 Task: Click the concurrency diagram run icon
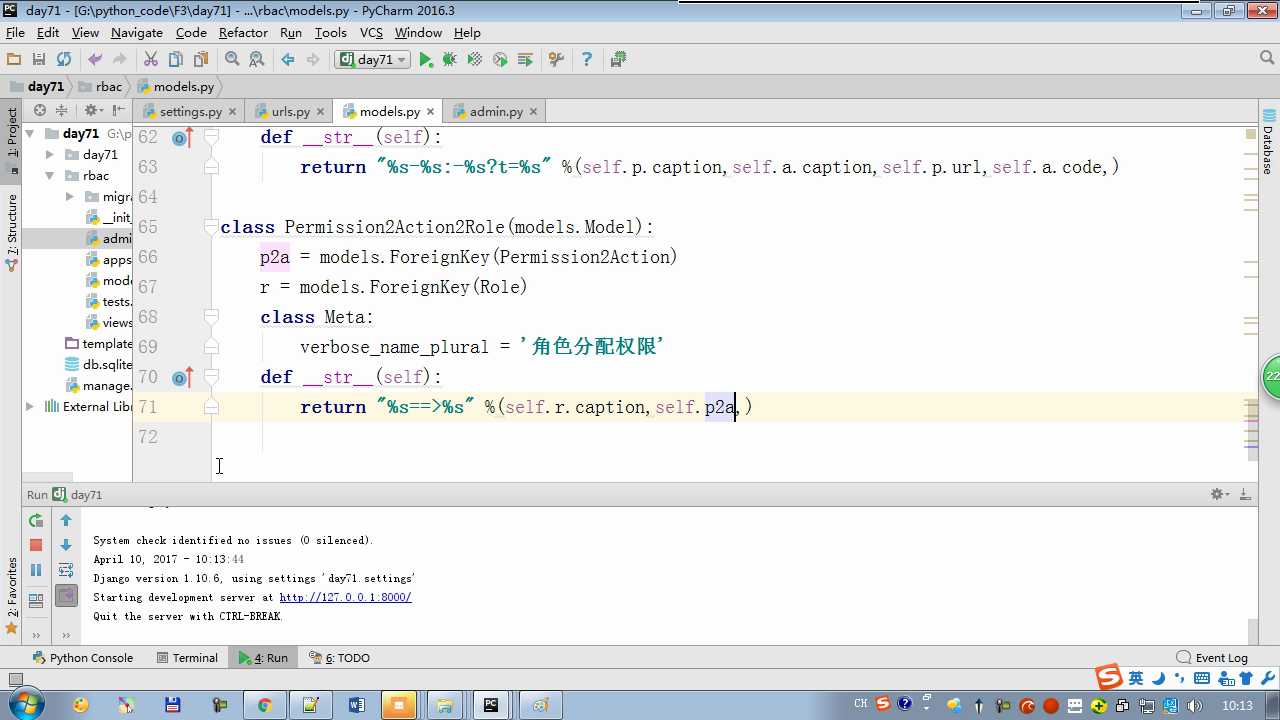tap(525, 60)
